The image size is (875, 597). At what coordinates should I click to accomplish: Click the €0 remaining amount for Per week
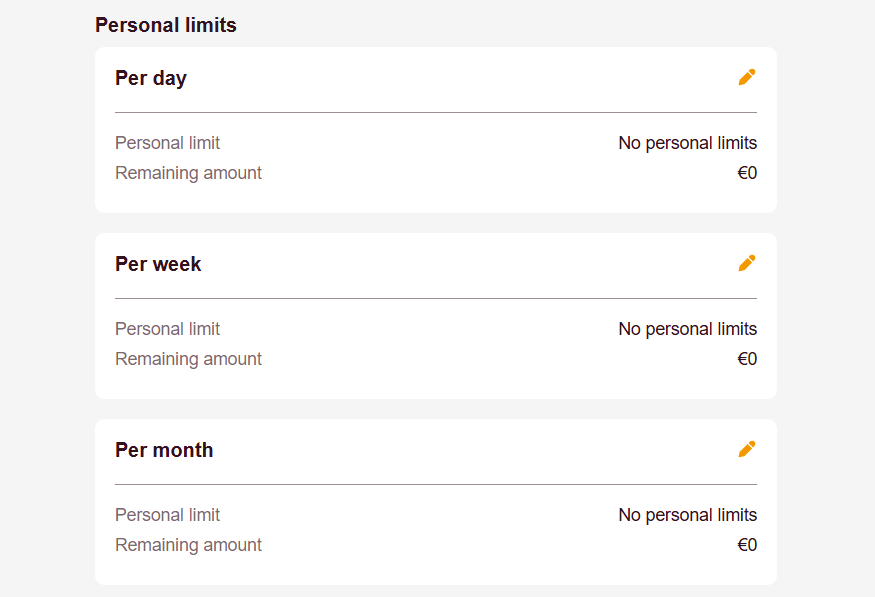(x=747, y=359)
